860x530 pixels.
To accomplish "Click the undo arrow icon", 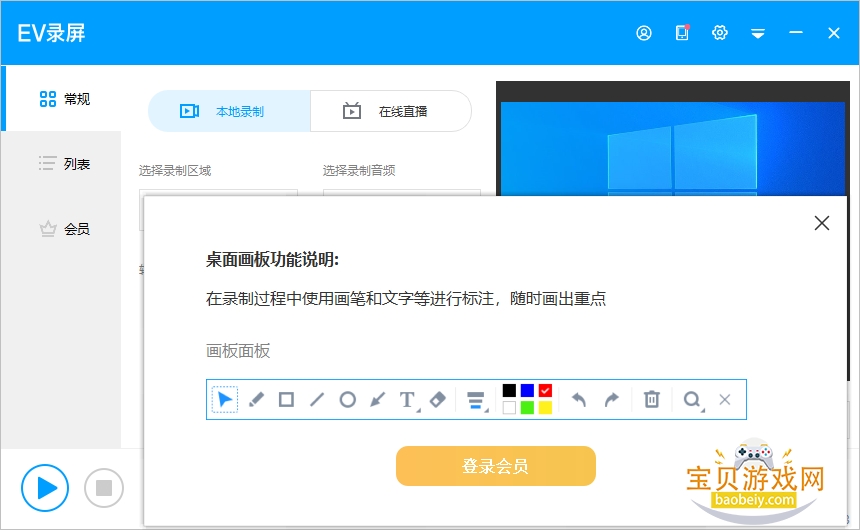I will [x=579, y=399].
